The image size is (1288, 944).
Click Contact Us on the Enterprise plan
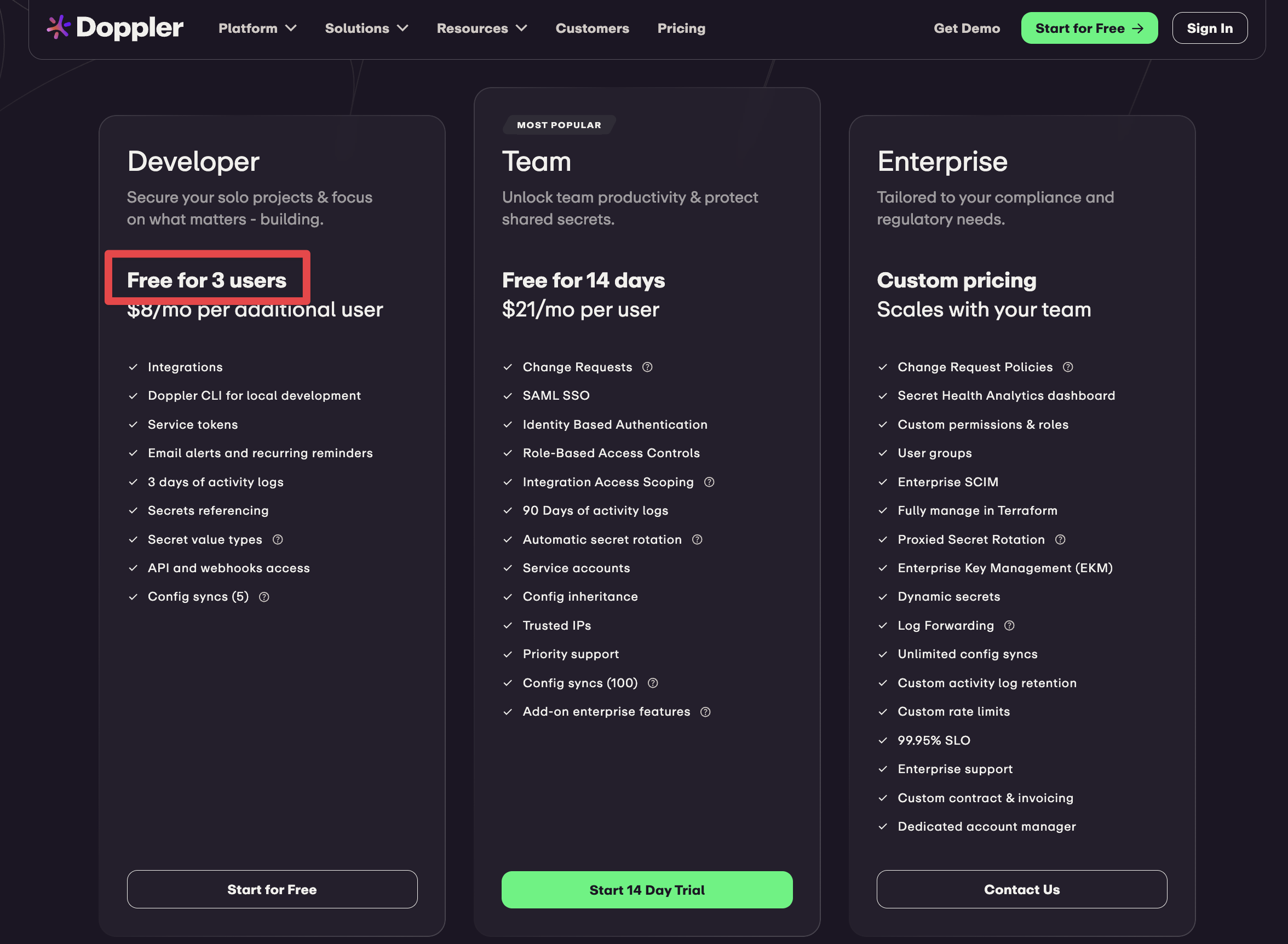pyautogui.click(x=1022, y=889)
